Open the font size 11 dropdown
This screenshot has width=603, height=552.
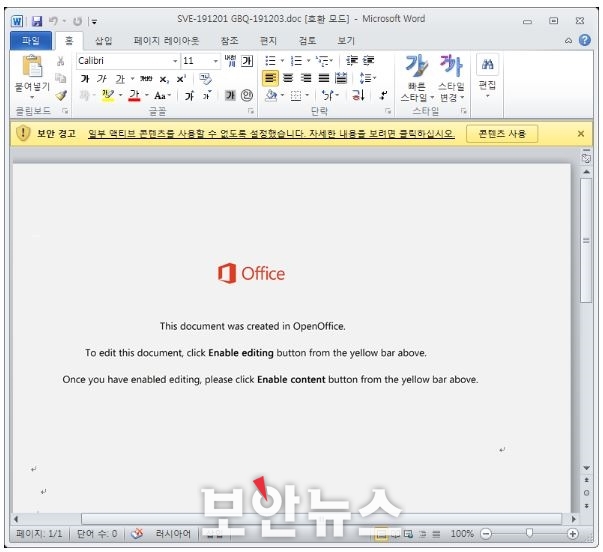(x=215, y=61)
